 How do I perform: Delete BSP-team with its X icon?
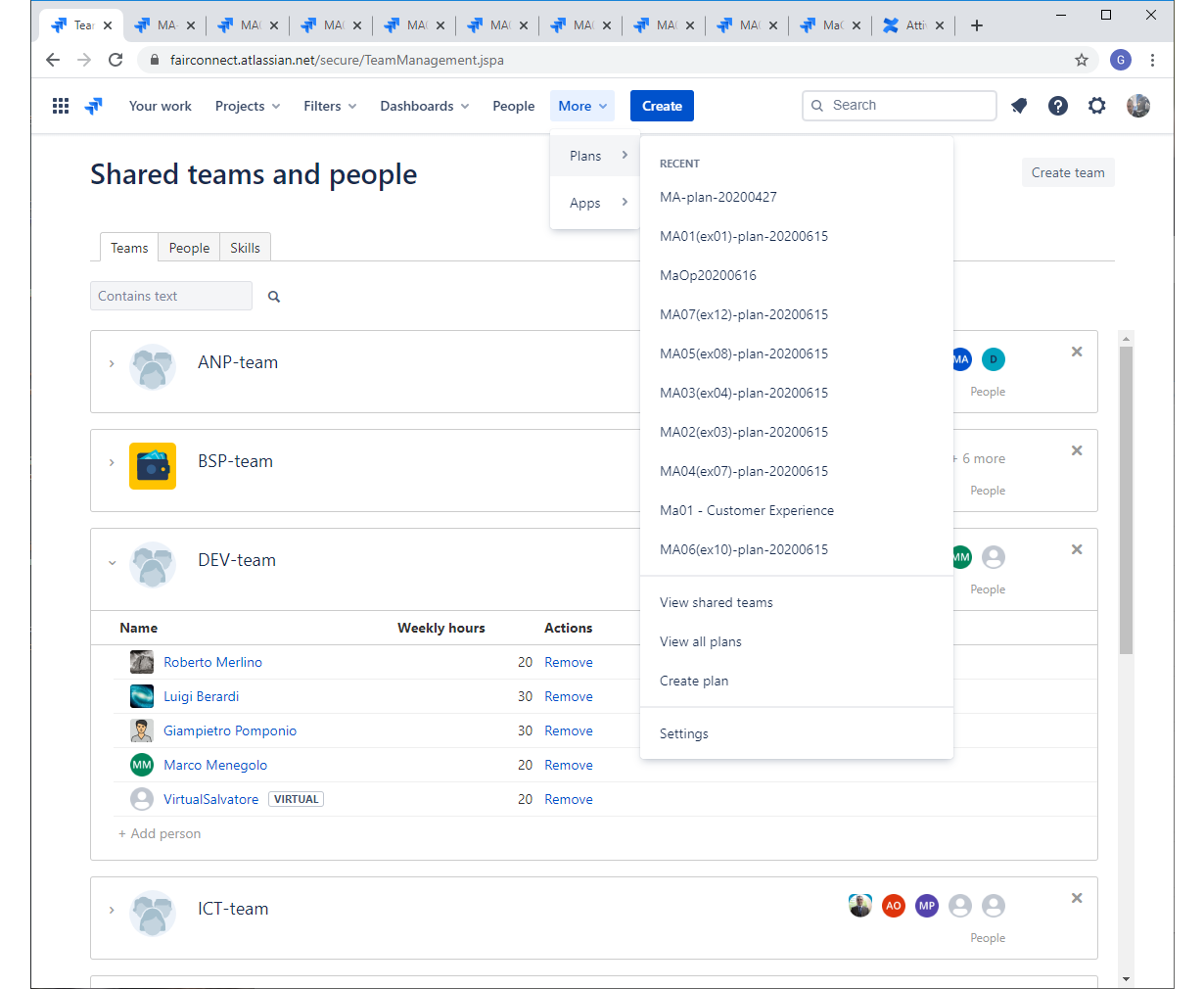click(1077, 450)
